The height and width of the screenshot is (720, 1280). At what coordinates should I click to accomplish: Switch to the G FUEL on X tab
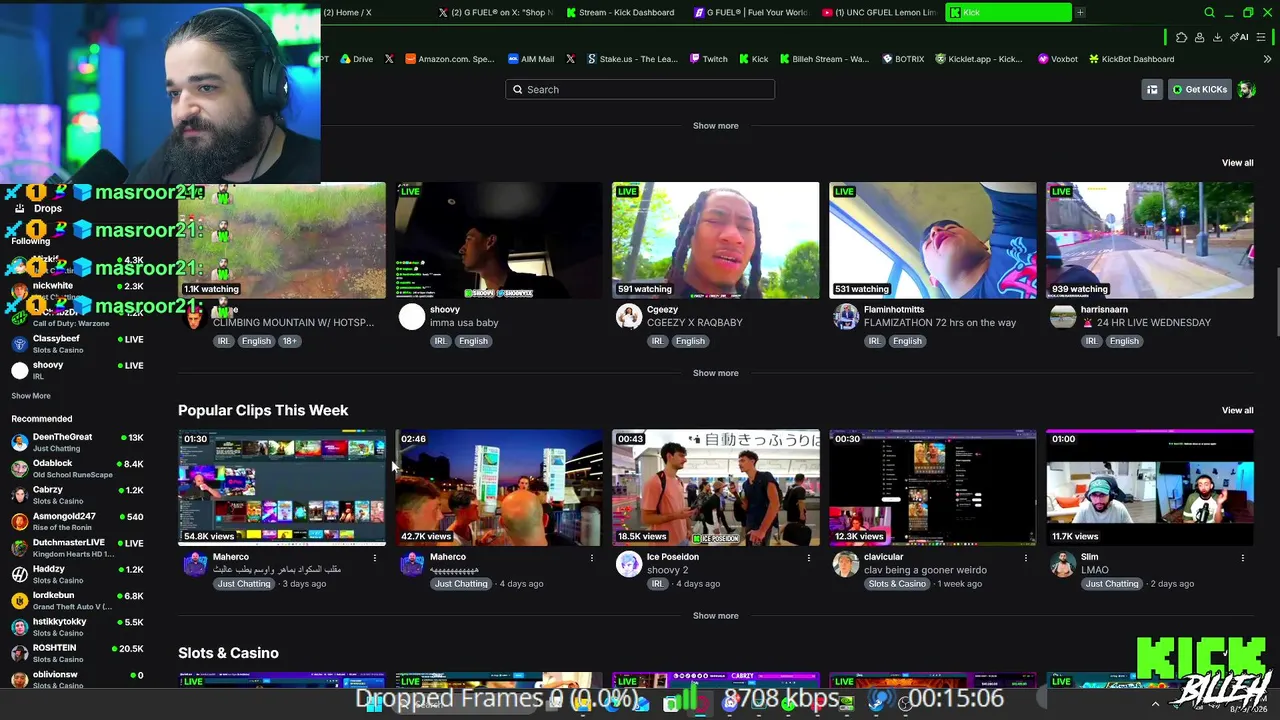pos(495,13)
